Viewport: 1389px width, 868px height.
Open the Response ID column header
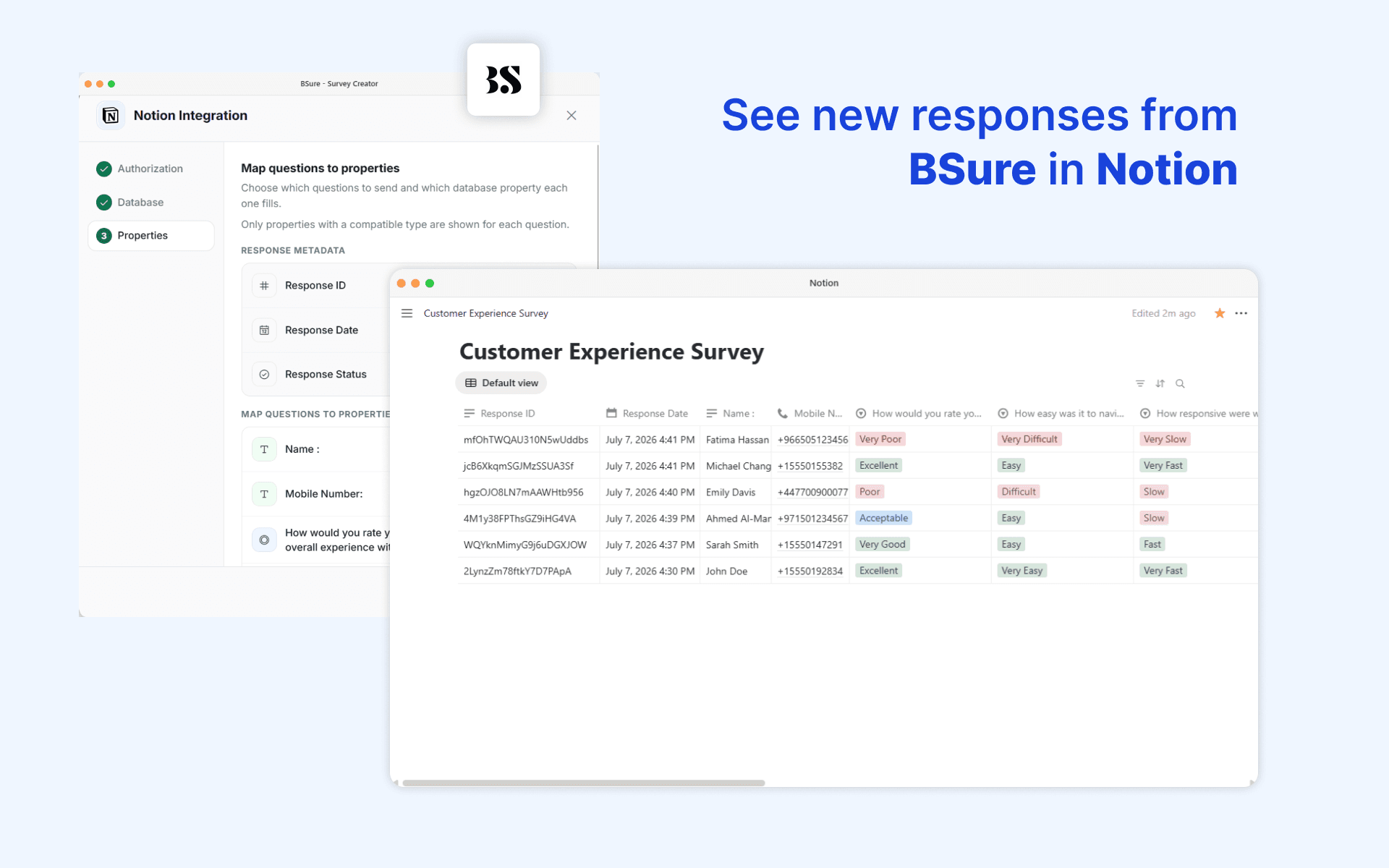coord(528,414)
